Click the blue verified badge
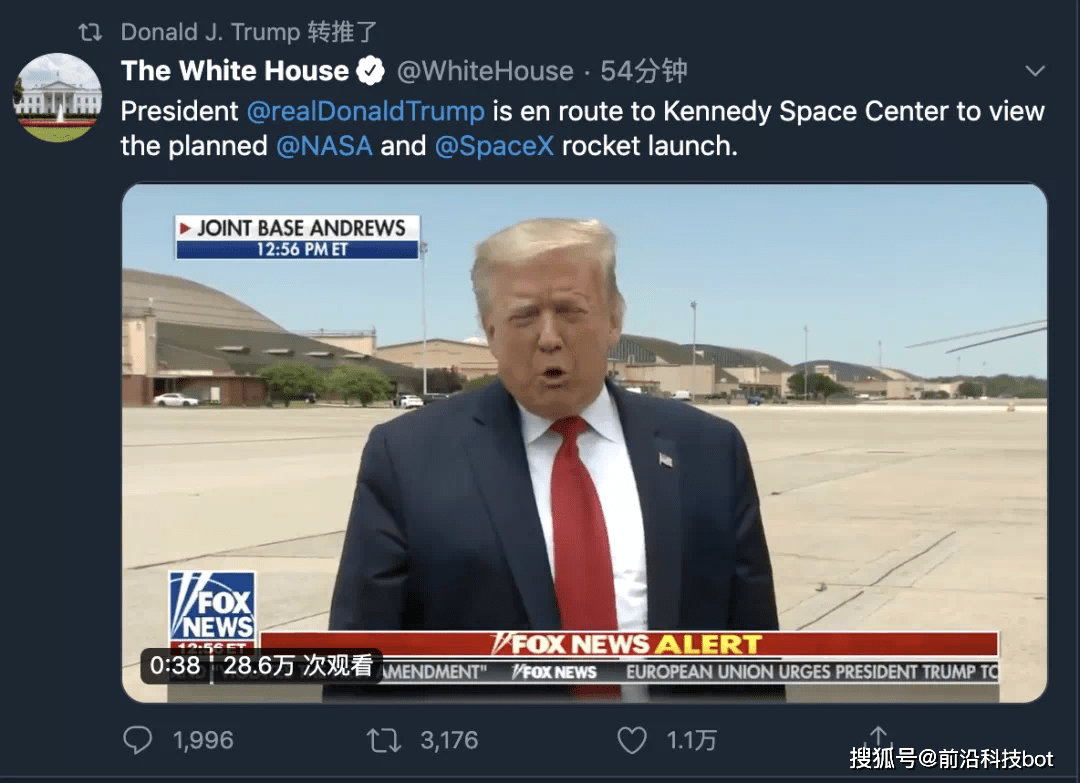 tap(371, 71)
